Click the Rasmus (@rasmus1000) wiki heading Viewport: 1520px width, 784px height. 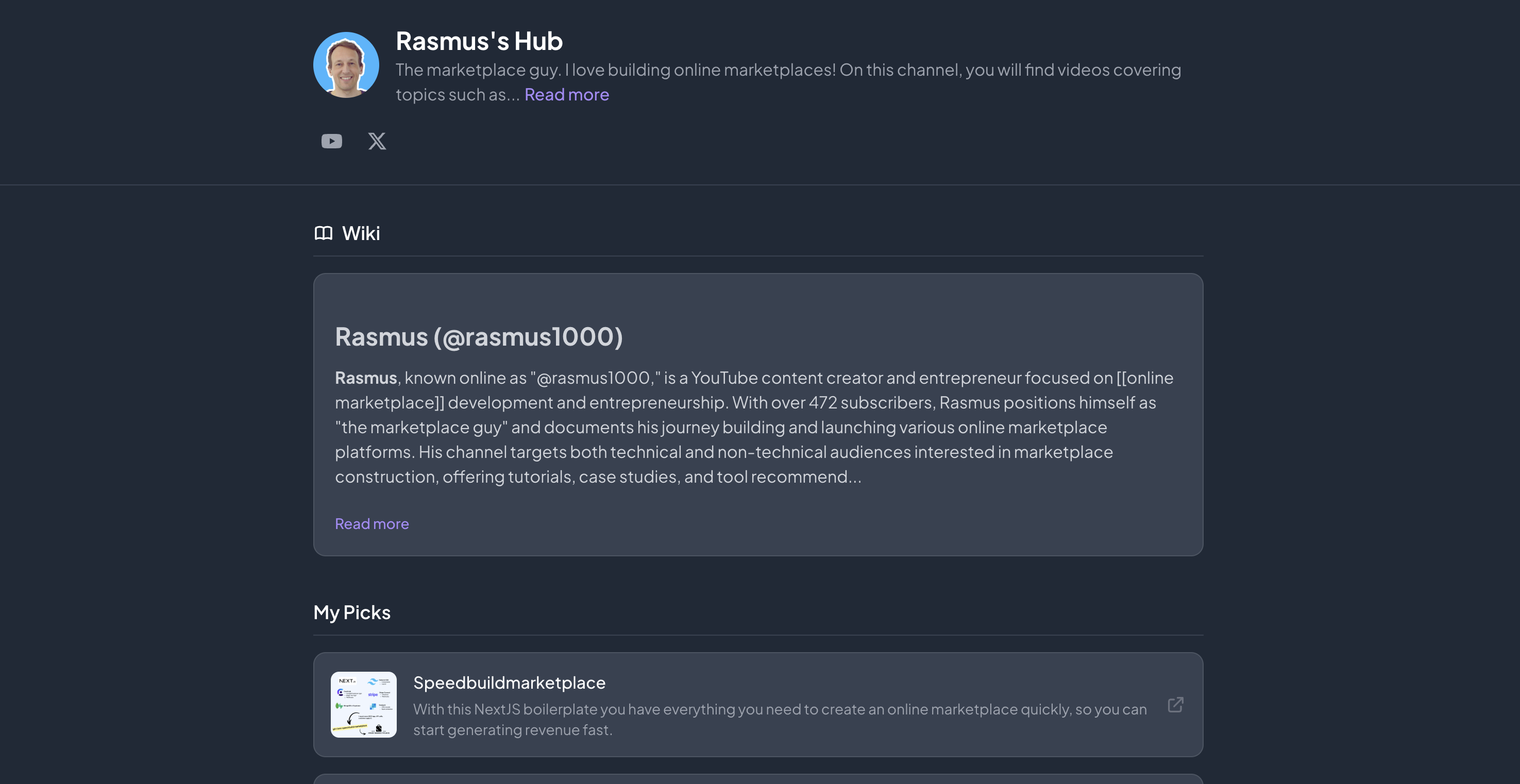479,337
